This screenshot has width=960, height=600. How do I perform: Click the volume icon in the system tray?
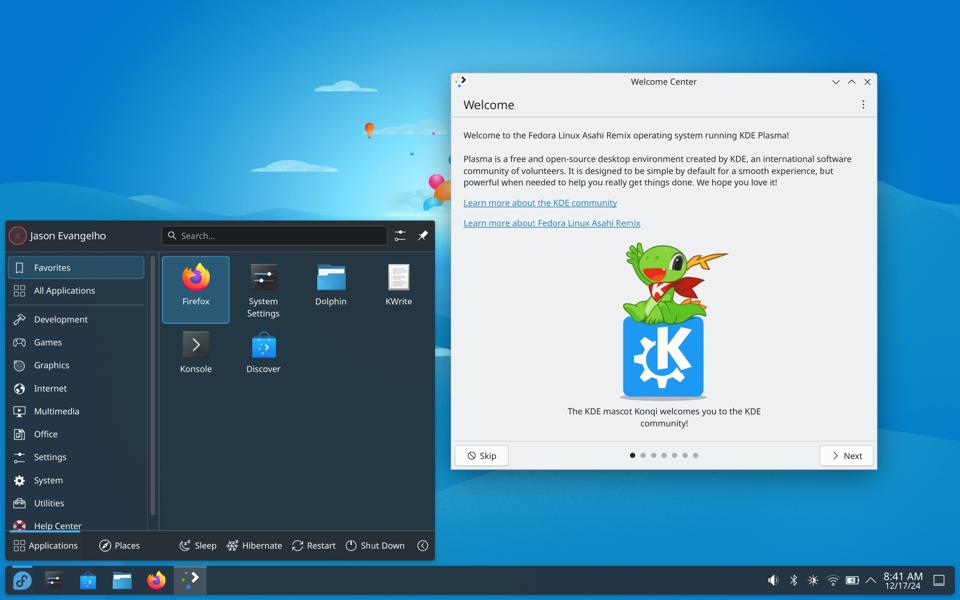[x=772, y=578]
